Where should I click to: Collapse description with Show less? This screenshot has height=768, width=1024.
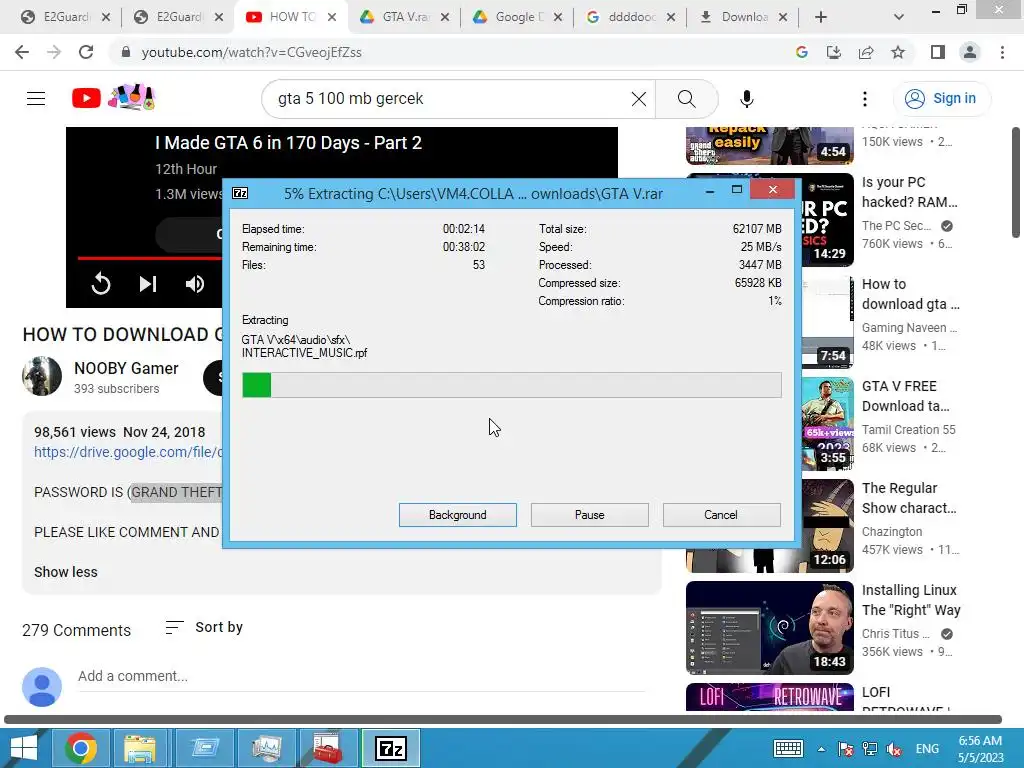click(65, 572)
